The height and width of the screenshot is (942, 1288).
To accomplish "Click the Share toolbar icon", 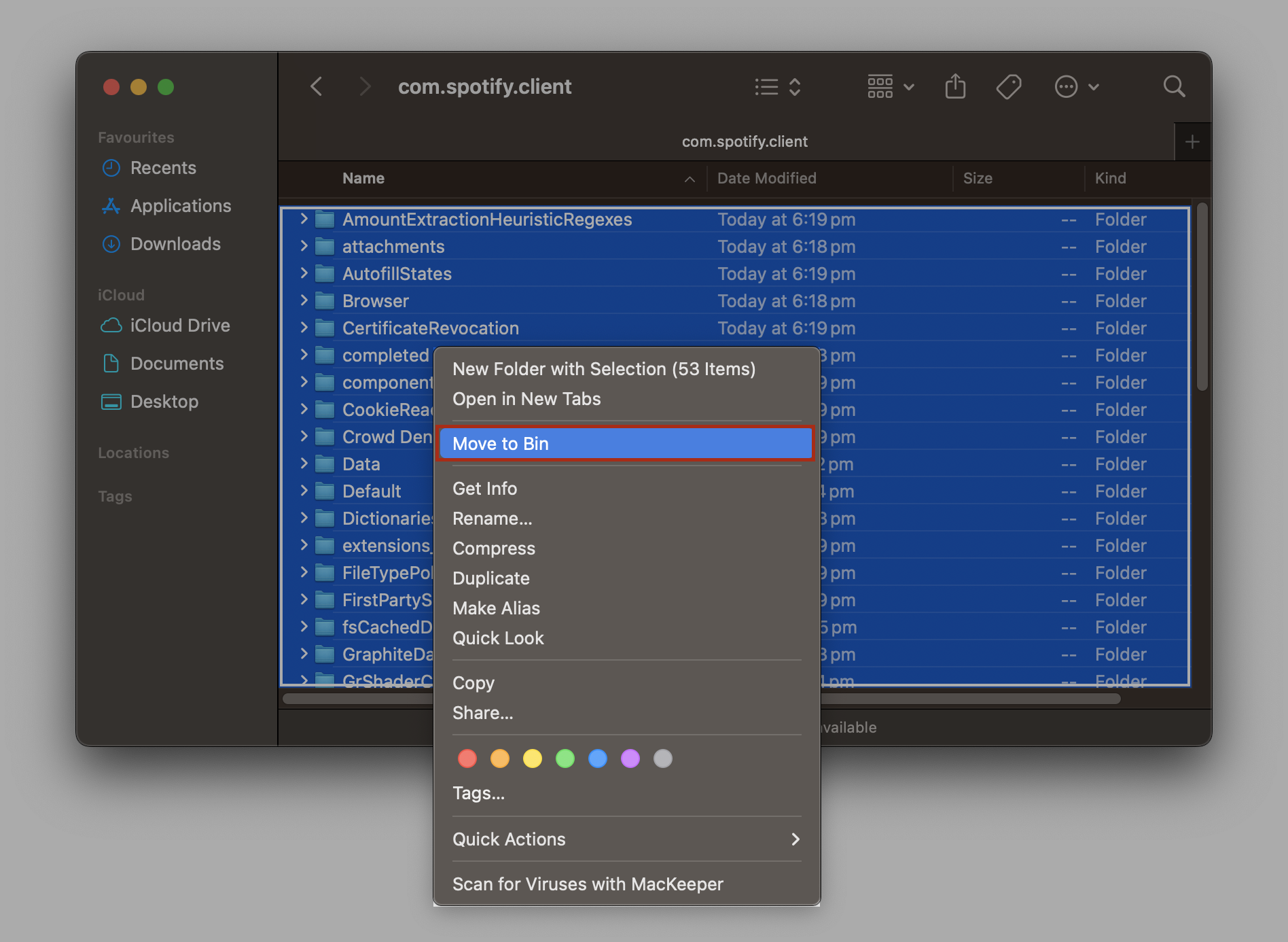I will pos(955,86).
